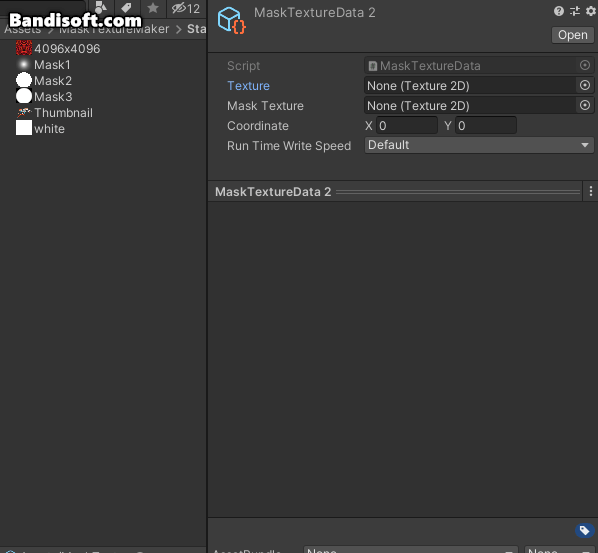The image size is (598, 553).
Task: Click the Mask3 white circle thumbnail
Action: (x=24, y=96)
